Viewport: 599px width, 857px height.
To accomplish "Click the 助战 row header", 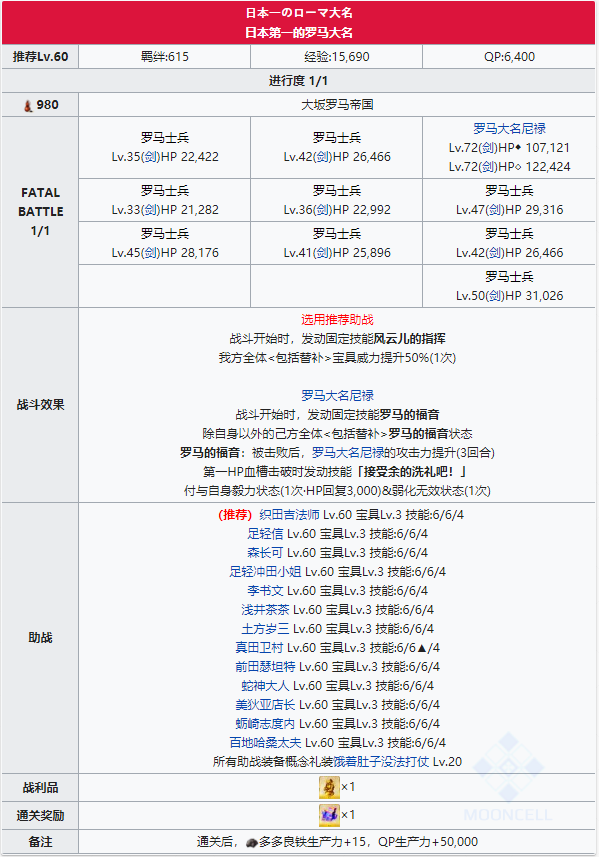I will [40, 638].
